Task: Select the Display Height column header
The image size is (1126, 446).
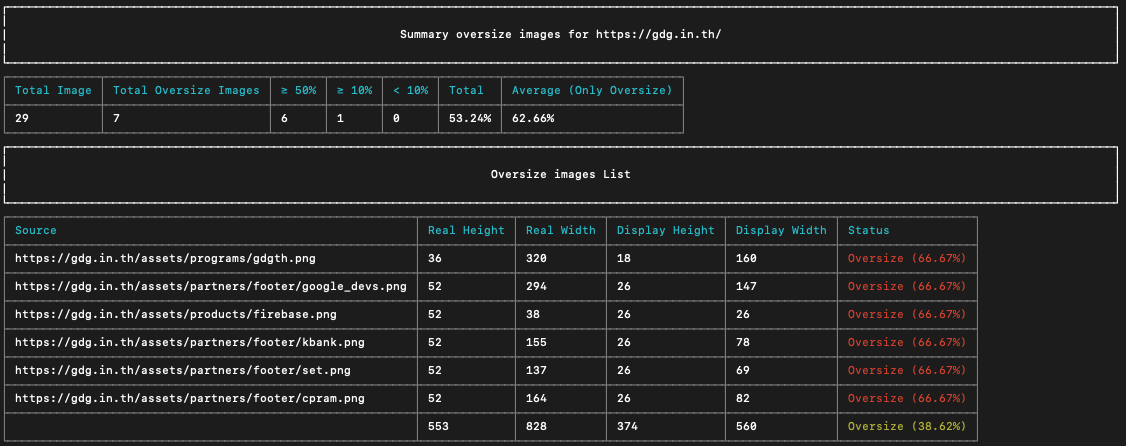Action: (x=665, y=230)
